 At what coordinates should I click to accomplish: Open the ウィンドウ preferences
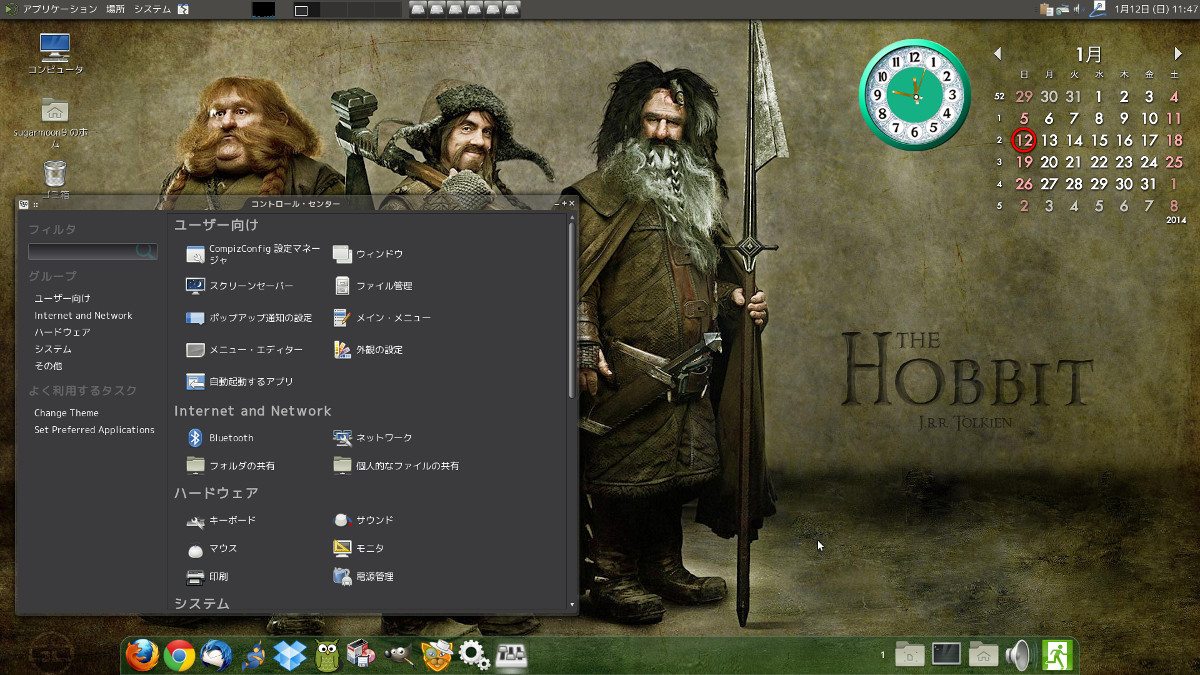pos(368,254)
